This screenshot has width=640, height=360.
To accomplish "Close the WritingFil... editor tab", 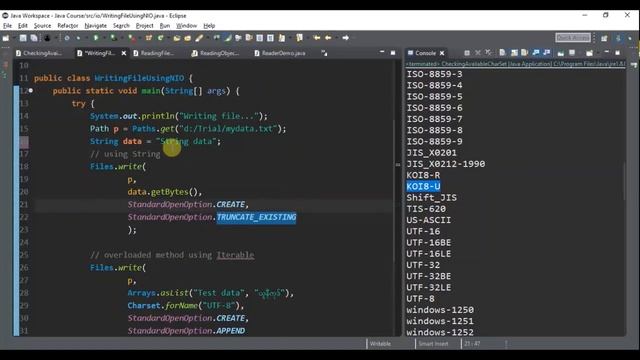I will point(124,53).
